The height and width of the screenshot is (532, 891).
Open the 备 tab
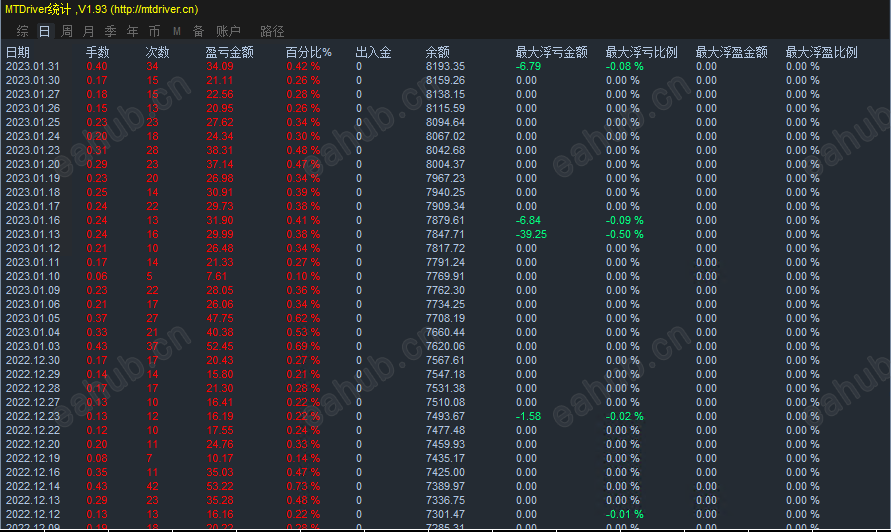coord(198,31)
